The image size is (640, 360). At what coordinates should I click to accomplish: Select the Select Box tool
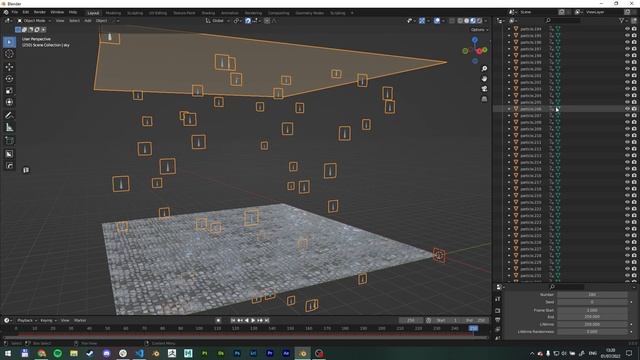(9, 42)
